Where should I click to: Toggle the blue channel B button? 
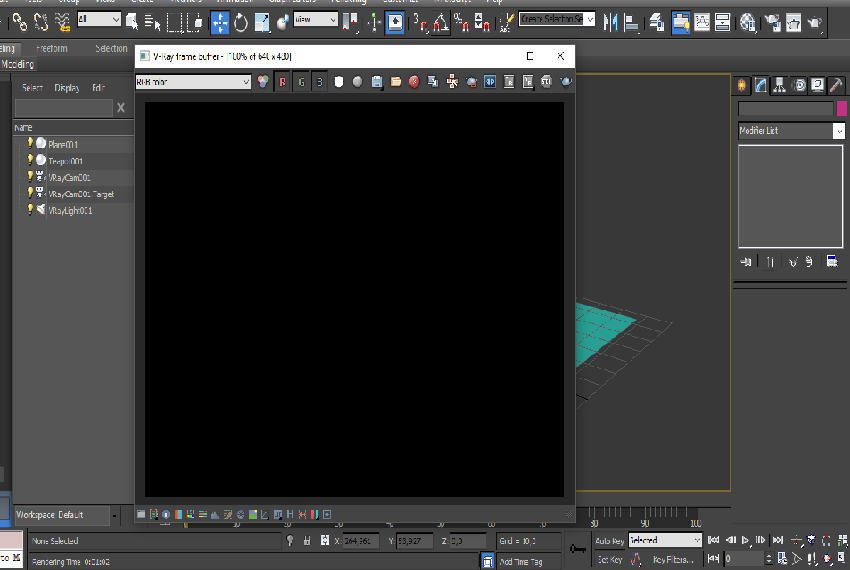click(320, 81)
